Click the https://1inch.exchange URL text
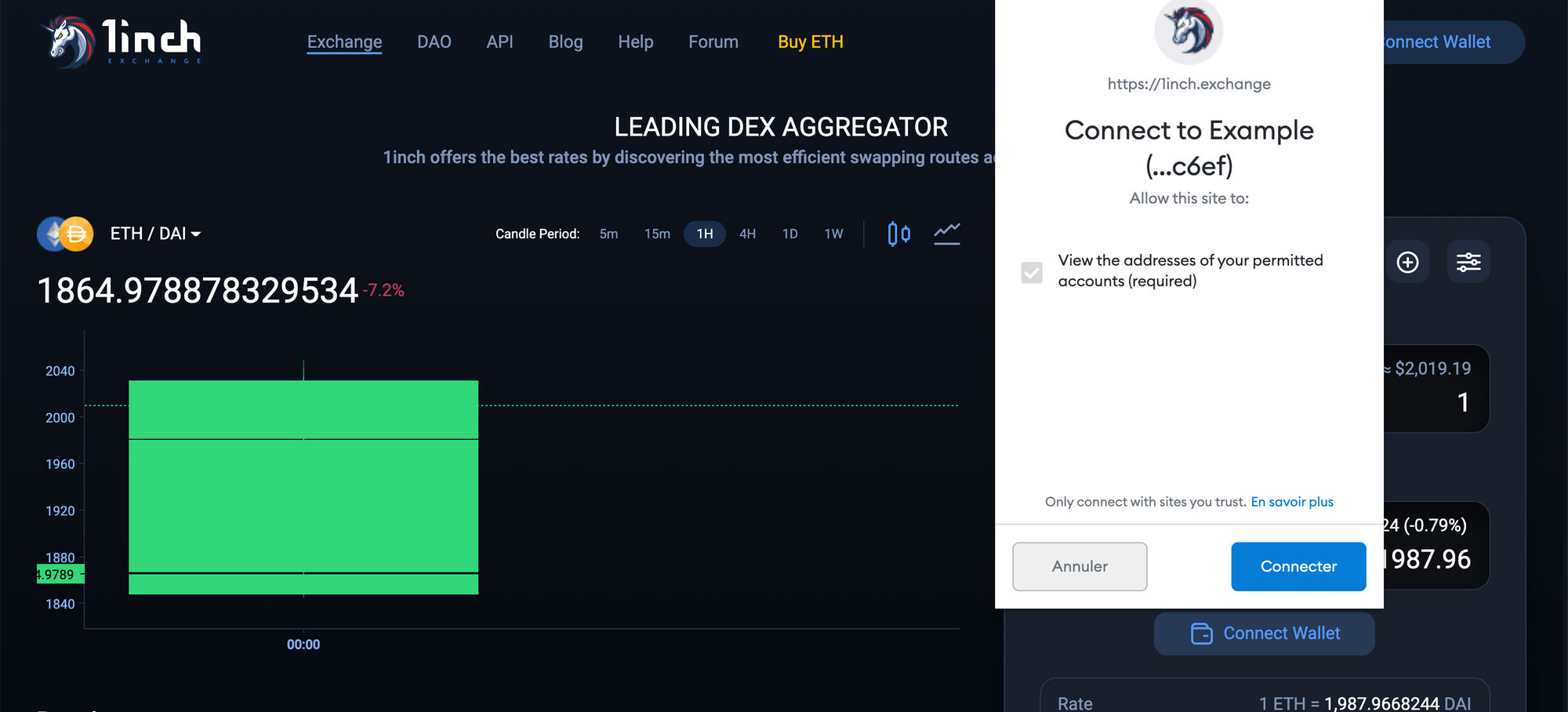Viewport: 1568px width, 712px height. pos(1189,84)
